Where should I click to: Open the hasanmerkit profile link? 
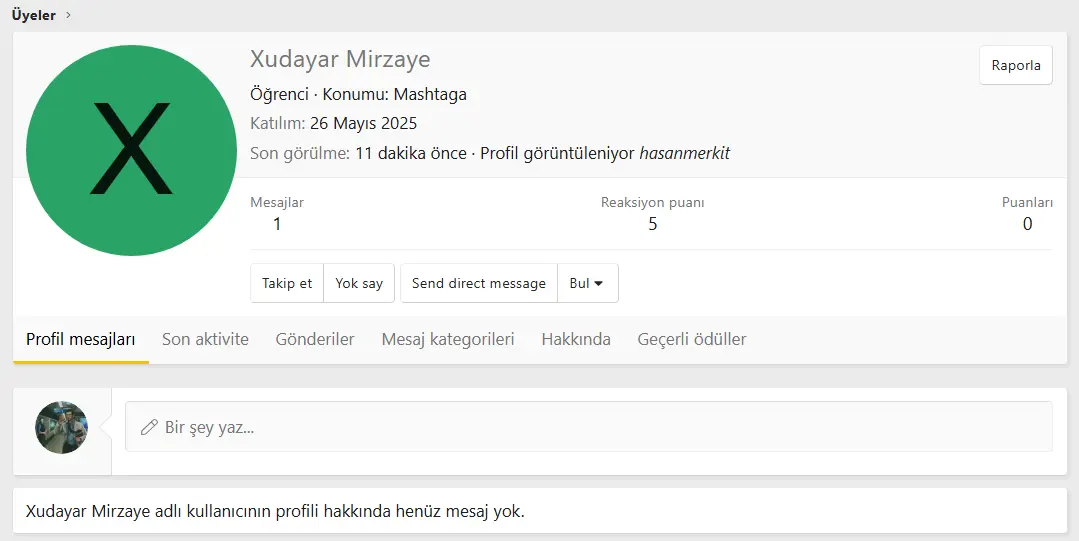click(685, 153)
